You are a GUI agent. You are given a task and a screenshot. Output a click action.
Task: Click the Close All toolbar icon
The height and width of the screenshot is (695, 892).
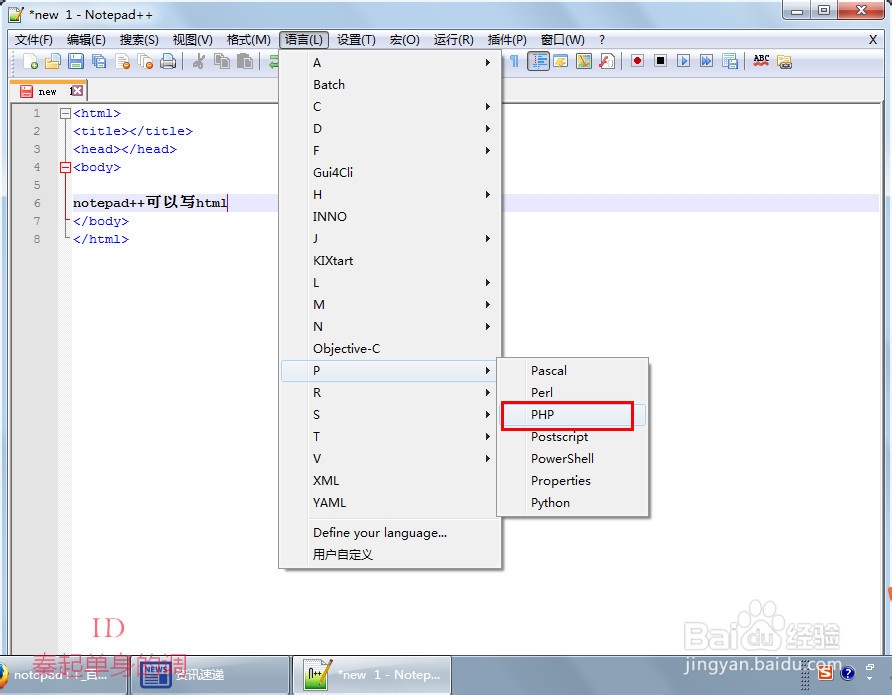click(145, 61)
